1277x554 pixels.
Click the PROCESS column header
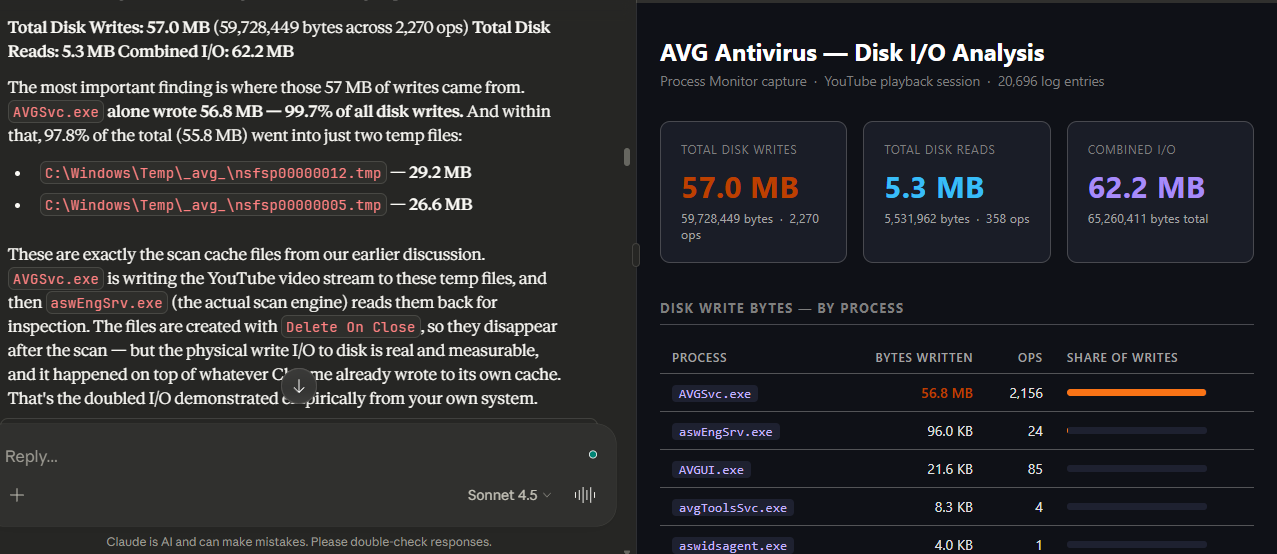[699, 358]
